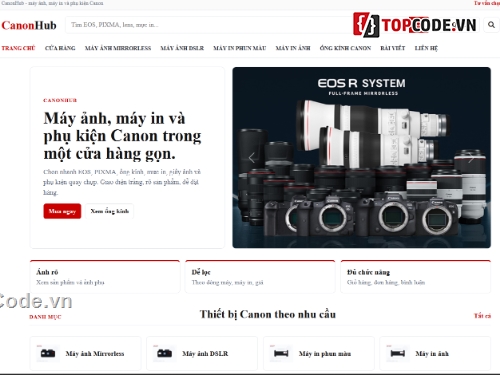Click the Máy in ảnh printer icon
This screenshot has height=375, width=500.
(x=398, y=353)
